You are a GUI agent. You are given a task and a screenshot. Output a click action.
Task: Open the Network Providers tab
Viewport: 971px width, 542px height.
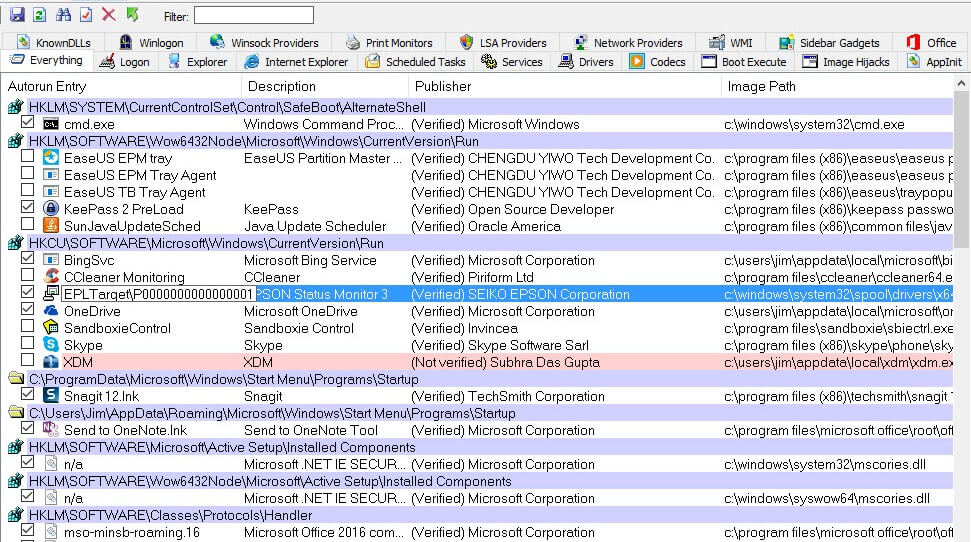[x=629, y=43]
